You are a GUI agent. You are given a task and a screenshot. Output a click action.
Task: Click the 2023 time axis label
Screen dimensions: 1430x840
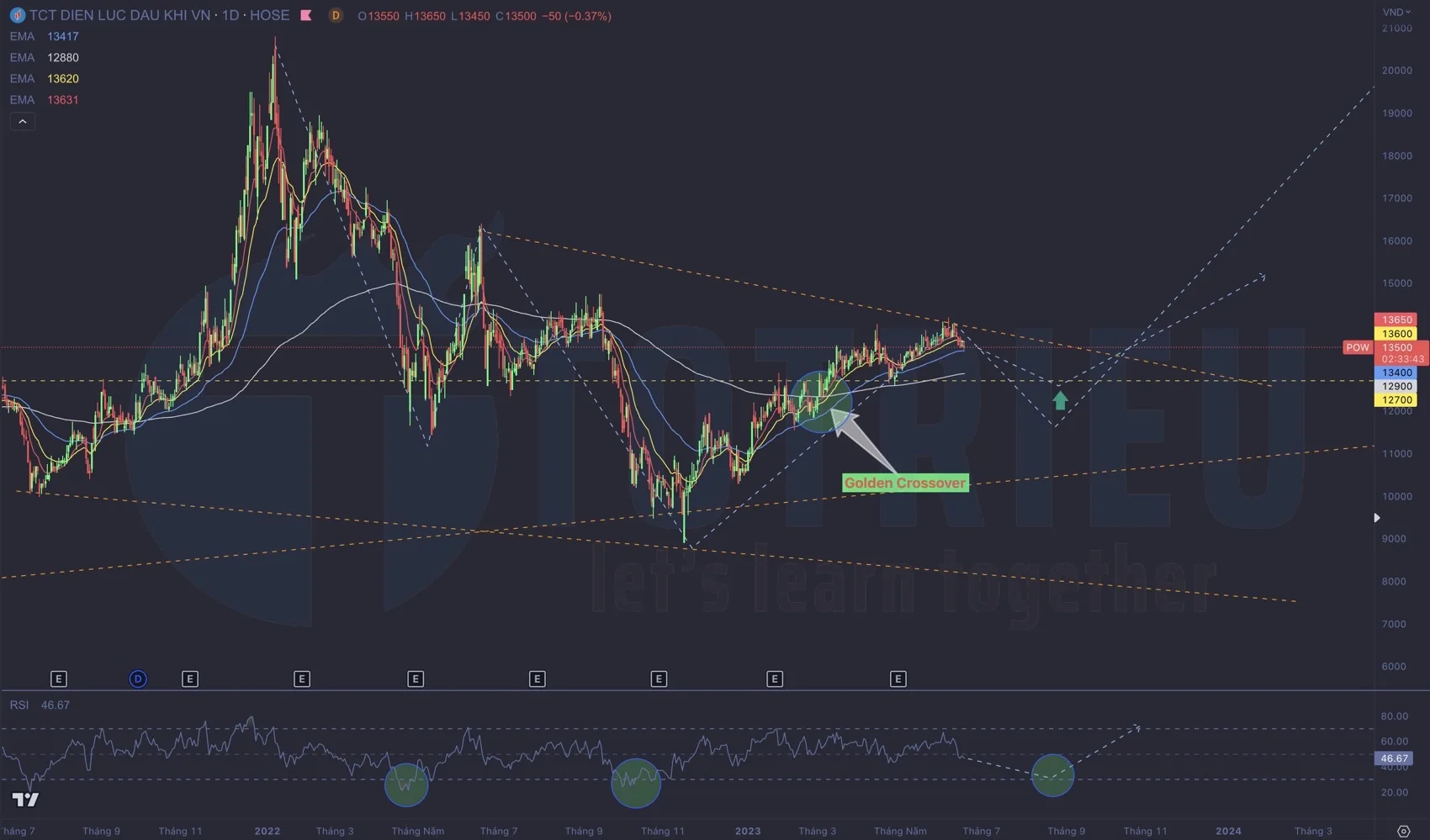(x=748, y=831)
